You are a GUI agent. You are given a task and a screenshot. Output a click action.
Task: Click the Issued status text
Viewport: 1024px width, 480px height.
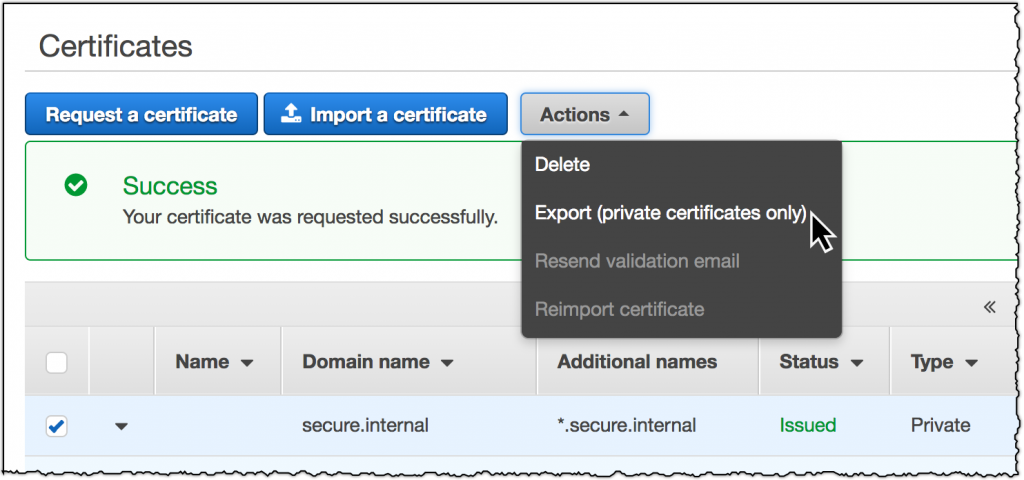point(808,425)
